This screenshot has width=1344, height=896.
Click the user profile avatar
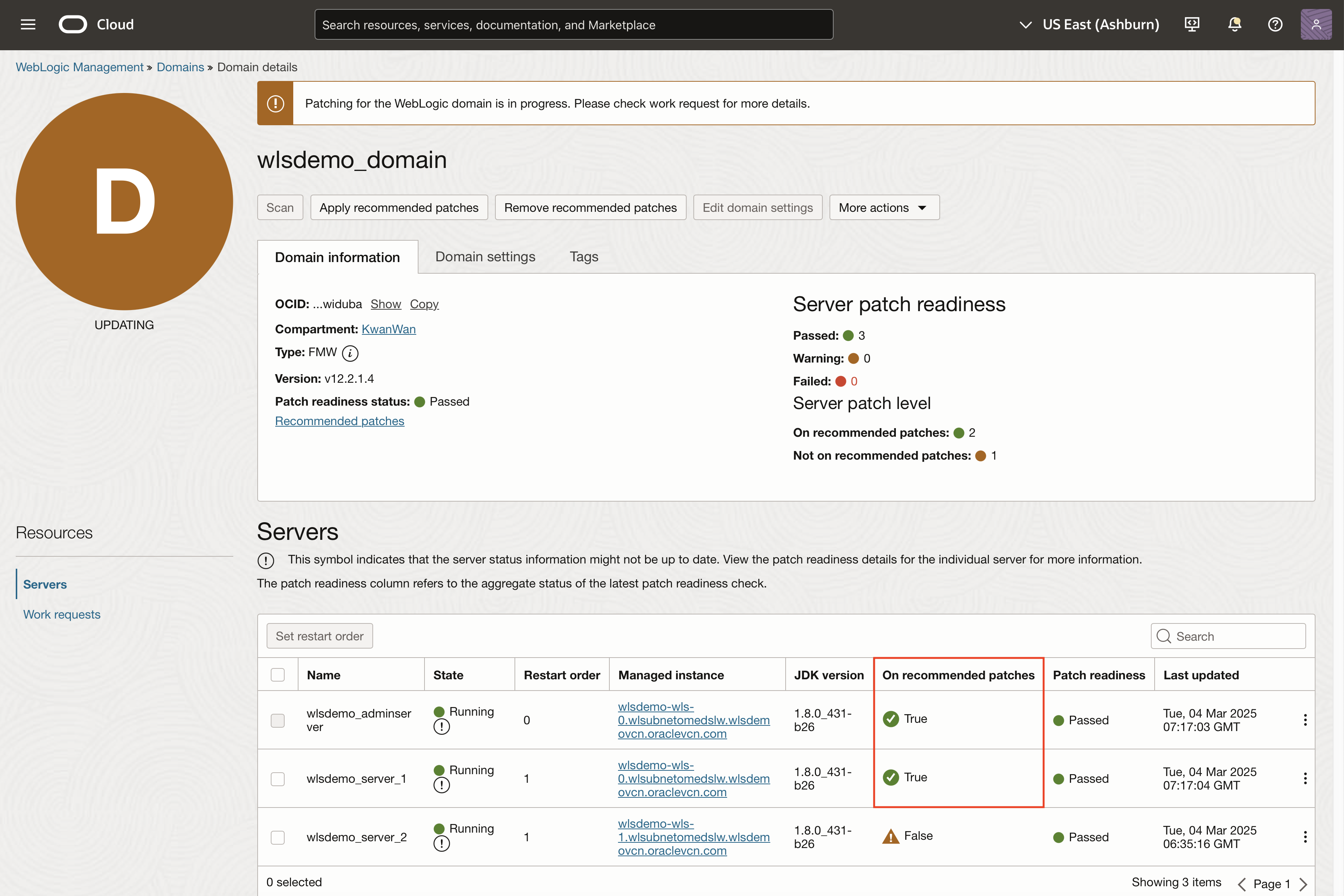point(1315,25)
